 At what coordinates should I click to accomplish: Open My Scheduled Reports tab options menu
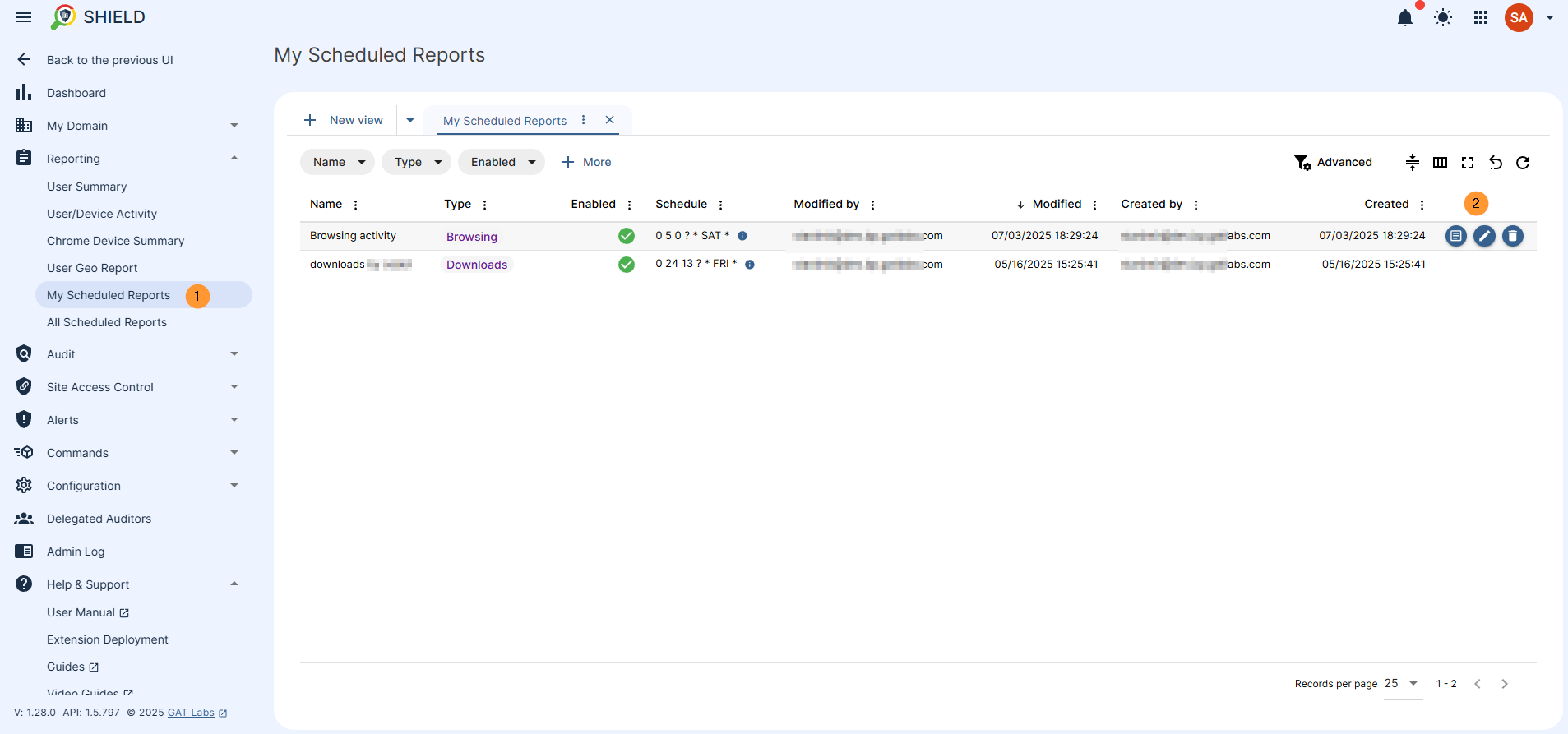click(584, 120)
